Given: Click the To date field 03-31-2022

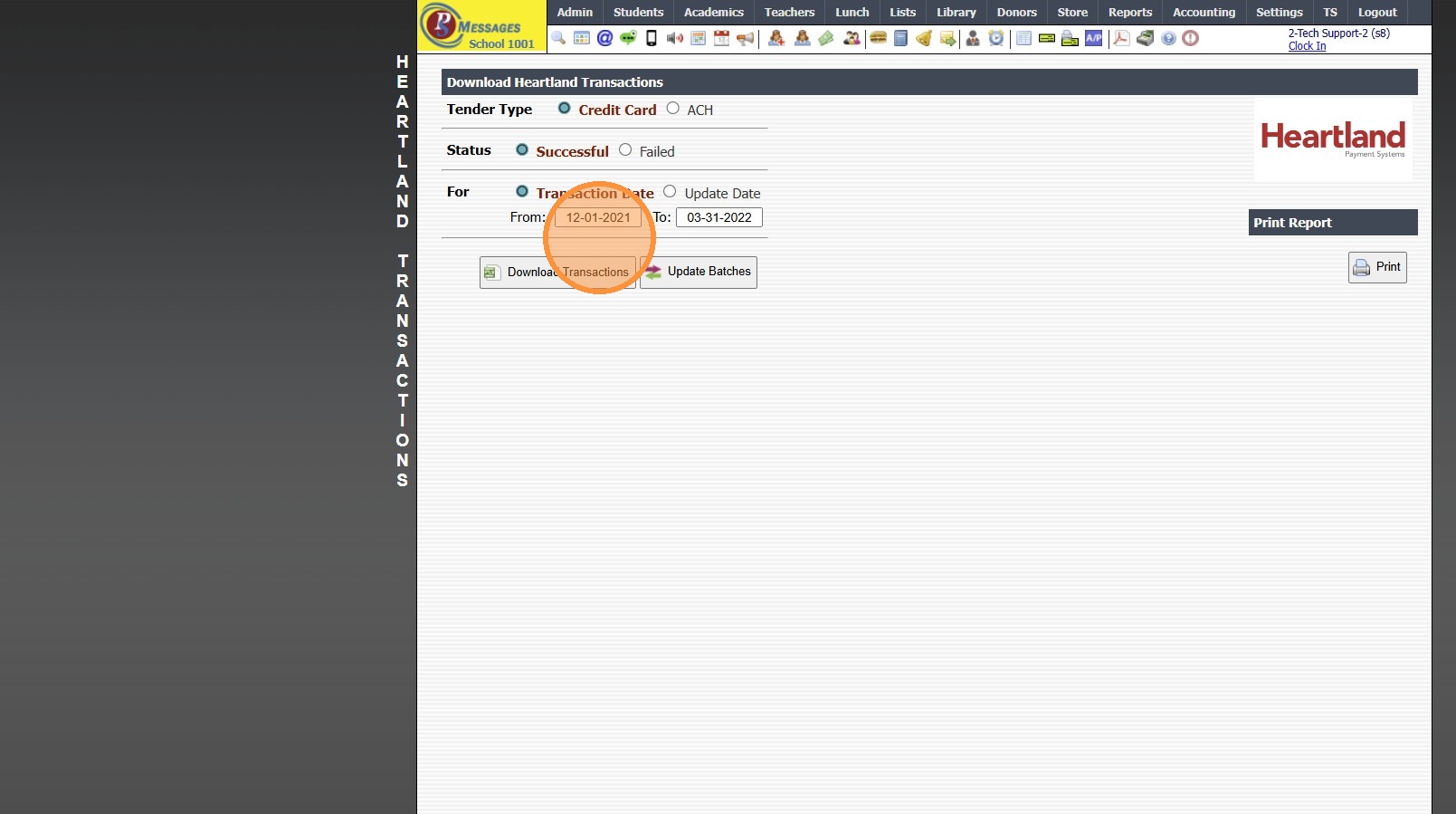Looking at the screenshot, I should click(719, 217).
